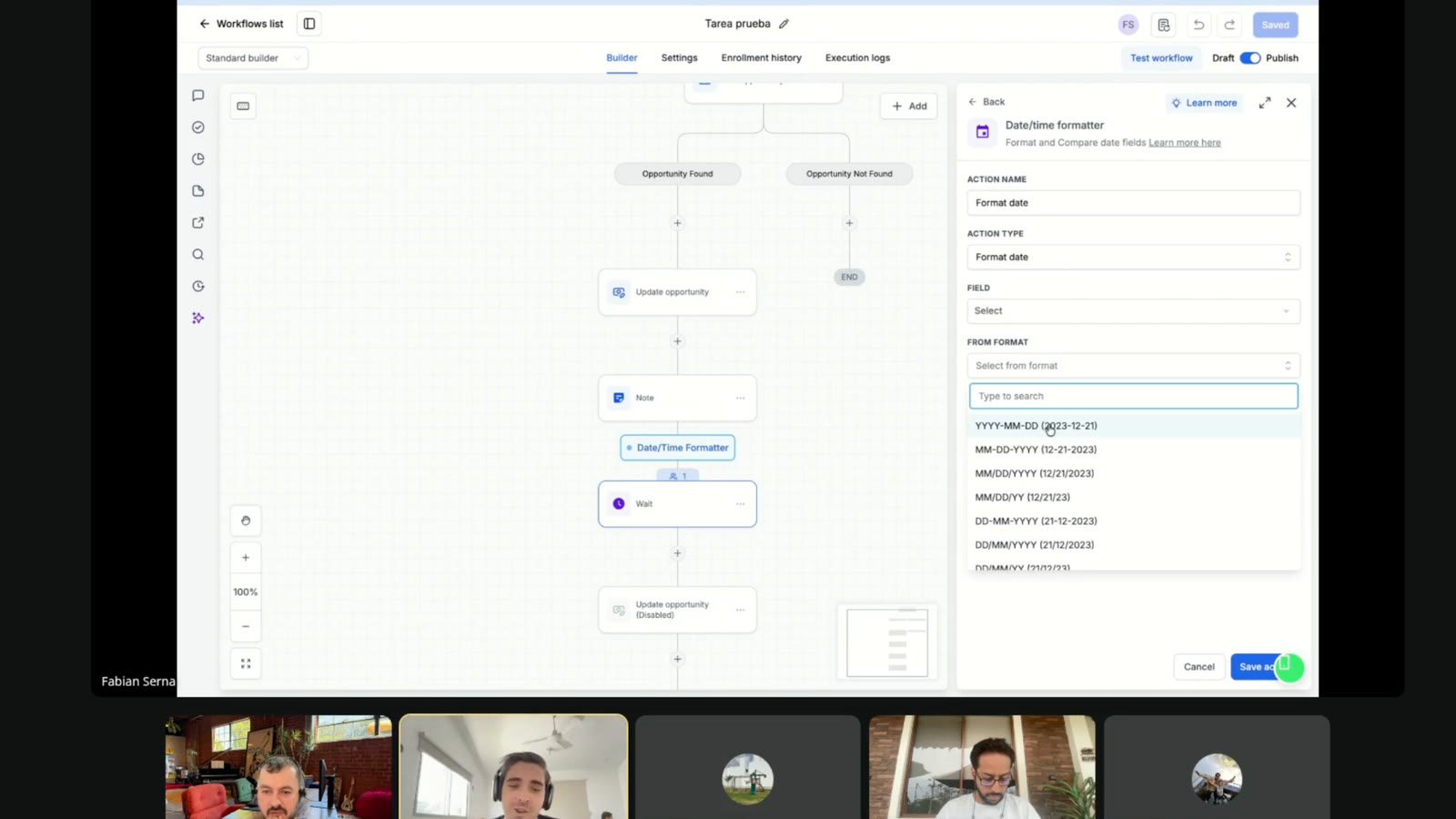
Task: Expand the Field Select dropdown
Action: point(1134,311)
